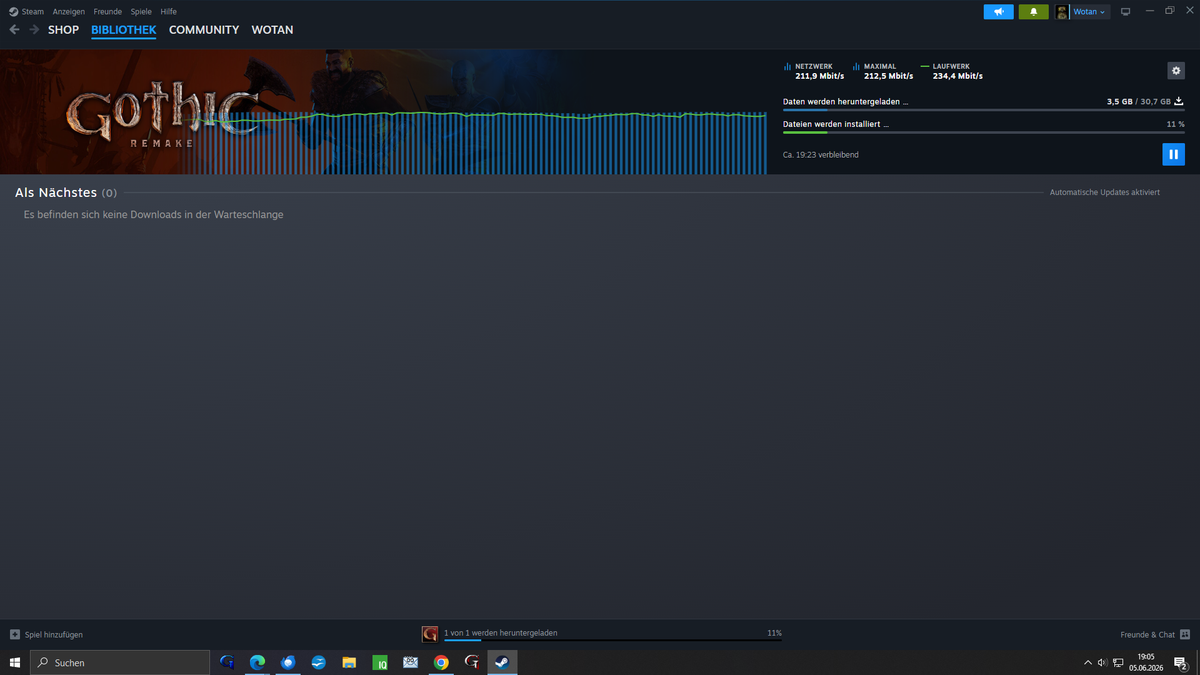
Task: Open the Hilfe menu
Action: (168, 12)
